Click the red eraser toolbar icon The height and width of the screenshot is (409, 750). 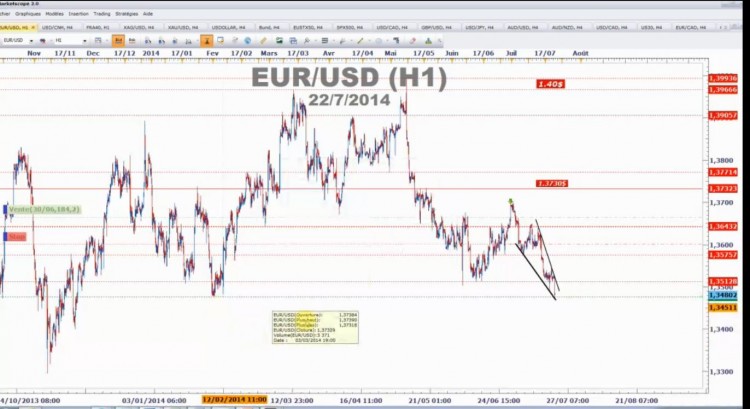412,41
